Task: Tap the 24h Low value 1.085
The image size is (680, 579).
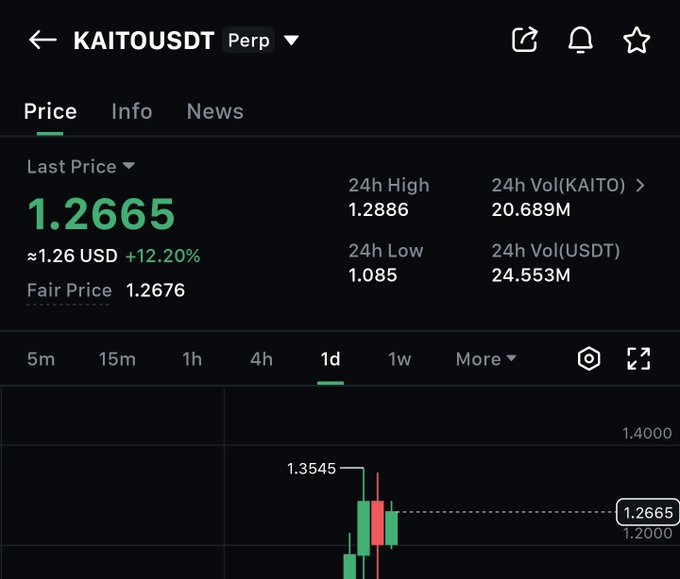Action: click(373, 275)
